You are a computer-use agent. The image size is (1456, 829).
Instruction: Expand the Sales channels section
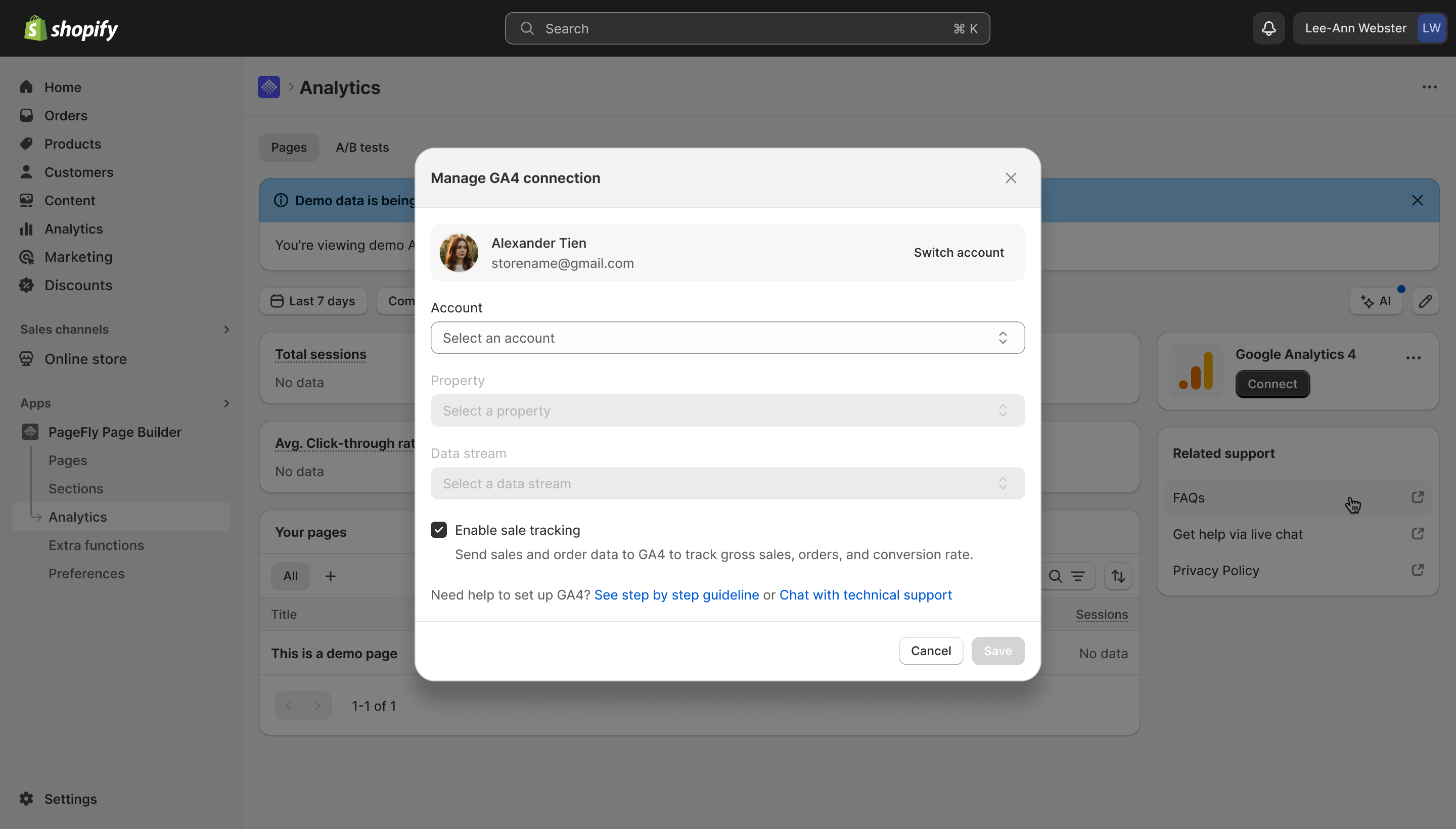coord(227,329)
